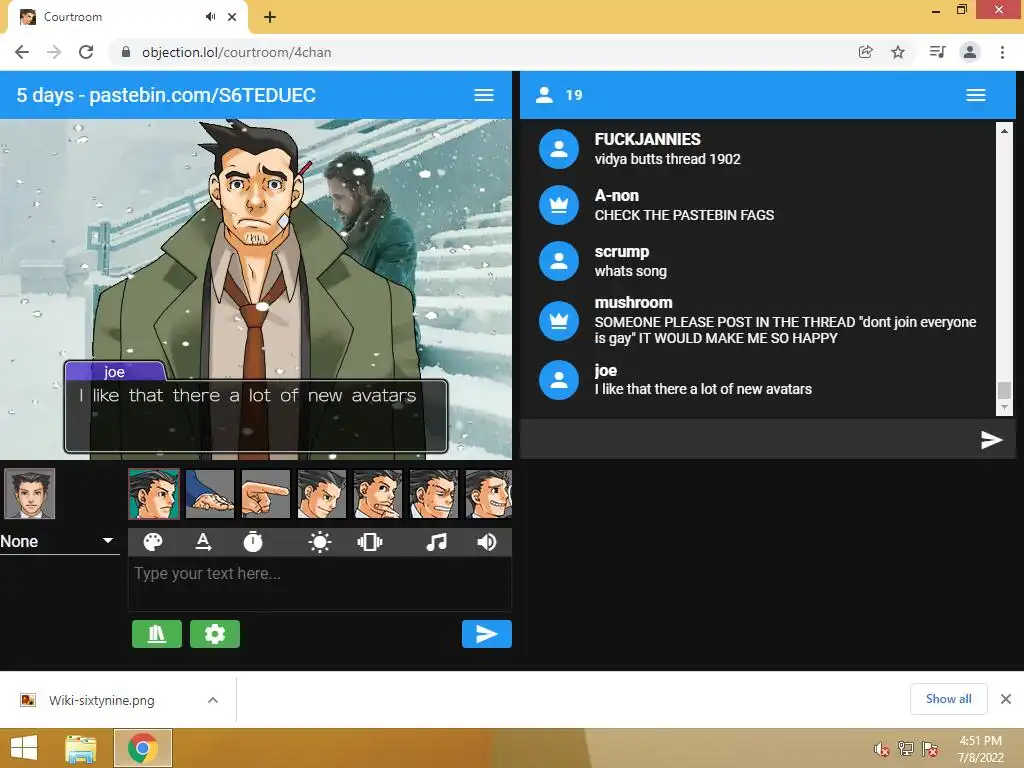Select the 'vidya butts thread 1902' message
1024x768 pixels.
click(x=667, y=159)
